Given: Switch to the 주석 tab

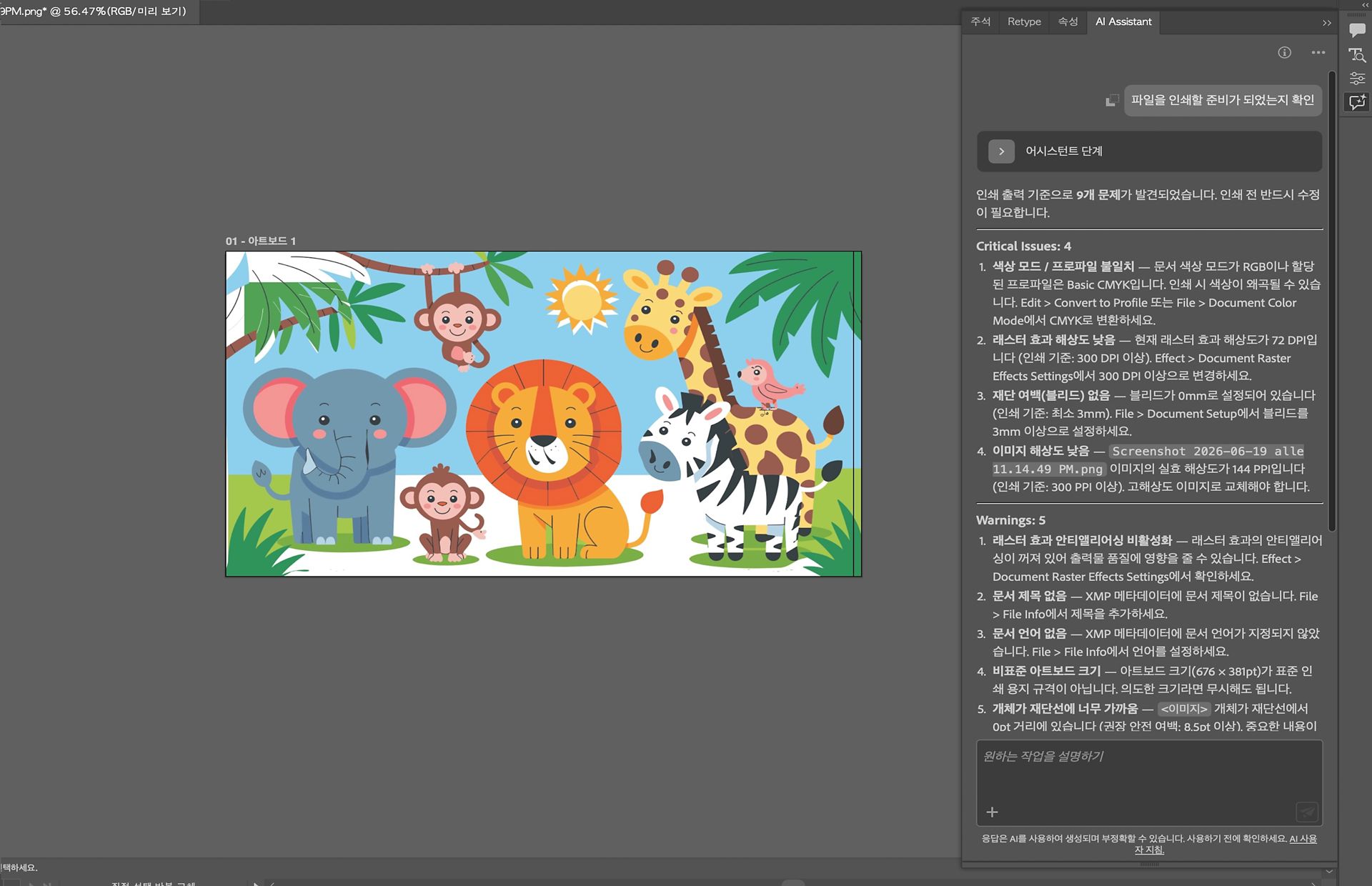Looking at the screenshot, I should point(980,21).
